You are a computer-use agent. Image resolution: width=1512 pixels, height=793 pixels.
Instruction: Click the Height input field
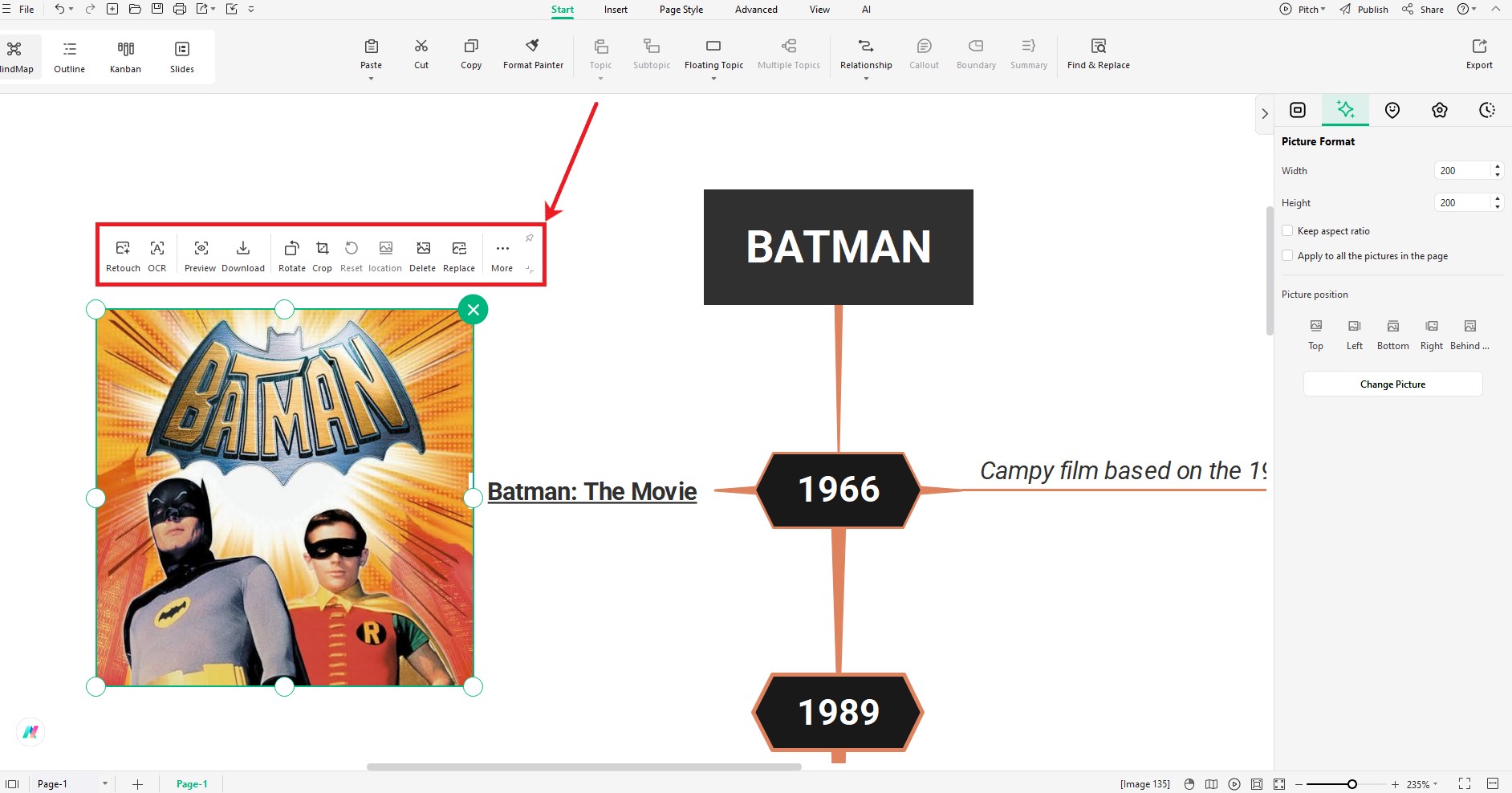pyautogui.click(x=1462, y=202)
